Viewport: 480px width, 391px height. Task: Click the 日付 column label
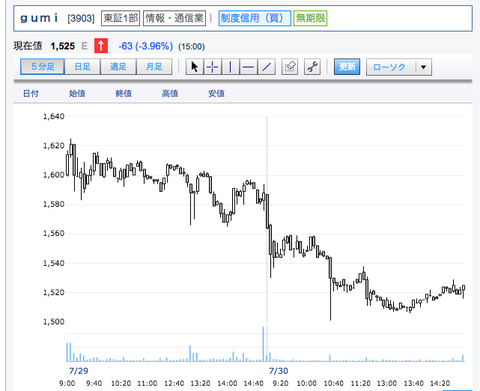pyautogui.click(x=31, y=94)
